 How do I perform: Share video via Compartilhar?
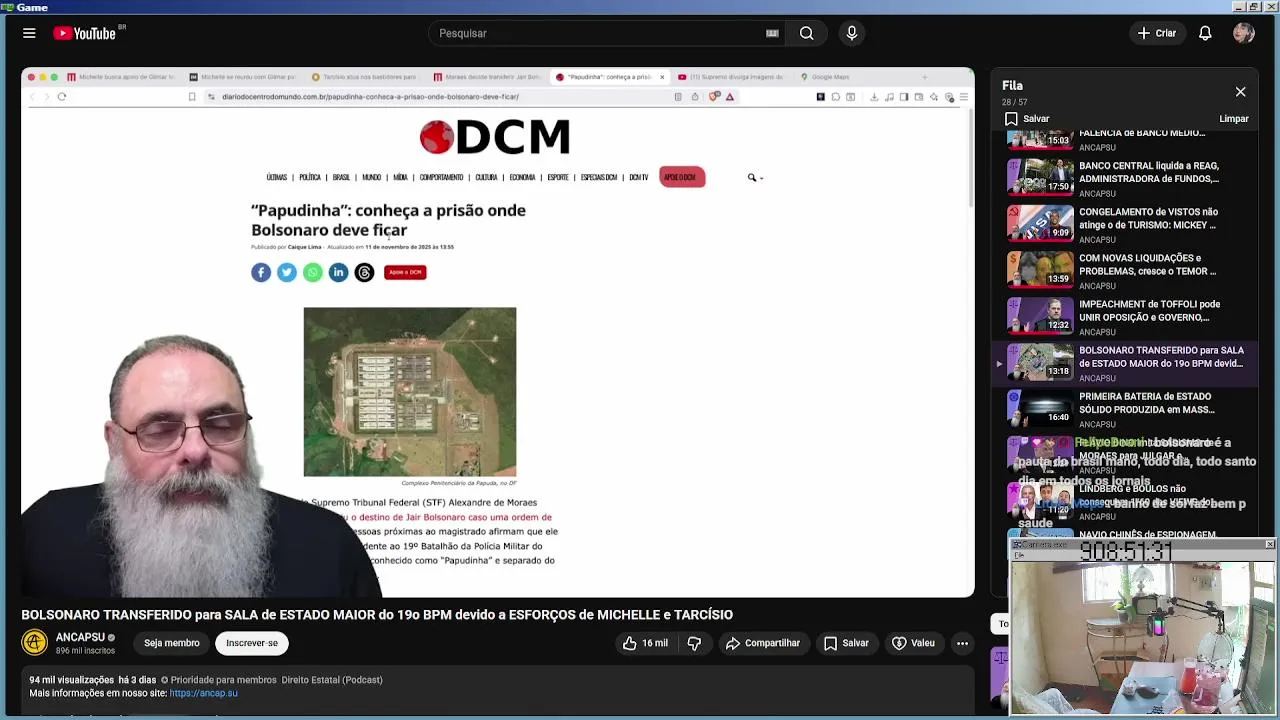[x=763, y=643]
